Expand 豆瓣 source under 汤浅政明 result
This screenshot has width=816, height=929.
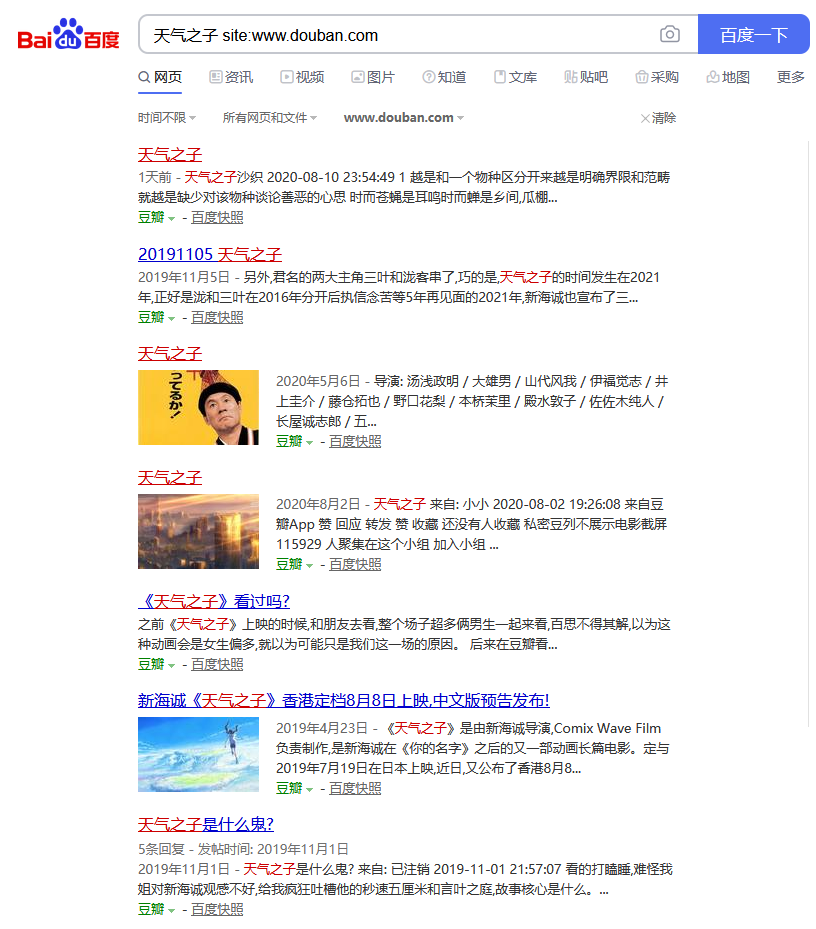coord(295,441)
